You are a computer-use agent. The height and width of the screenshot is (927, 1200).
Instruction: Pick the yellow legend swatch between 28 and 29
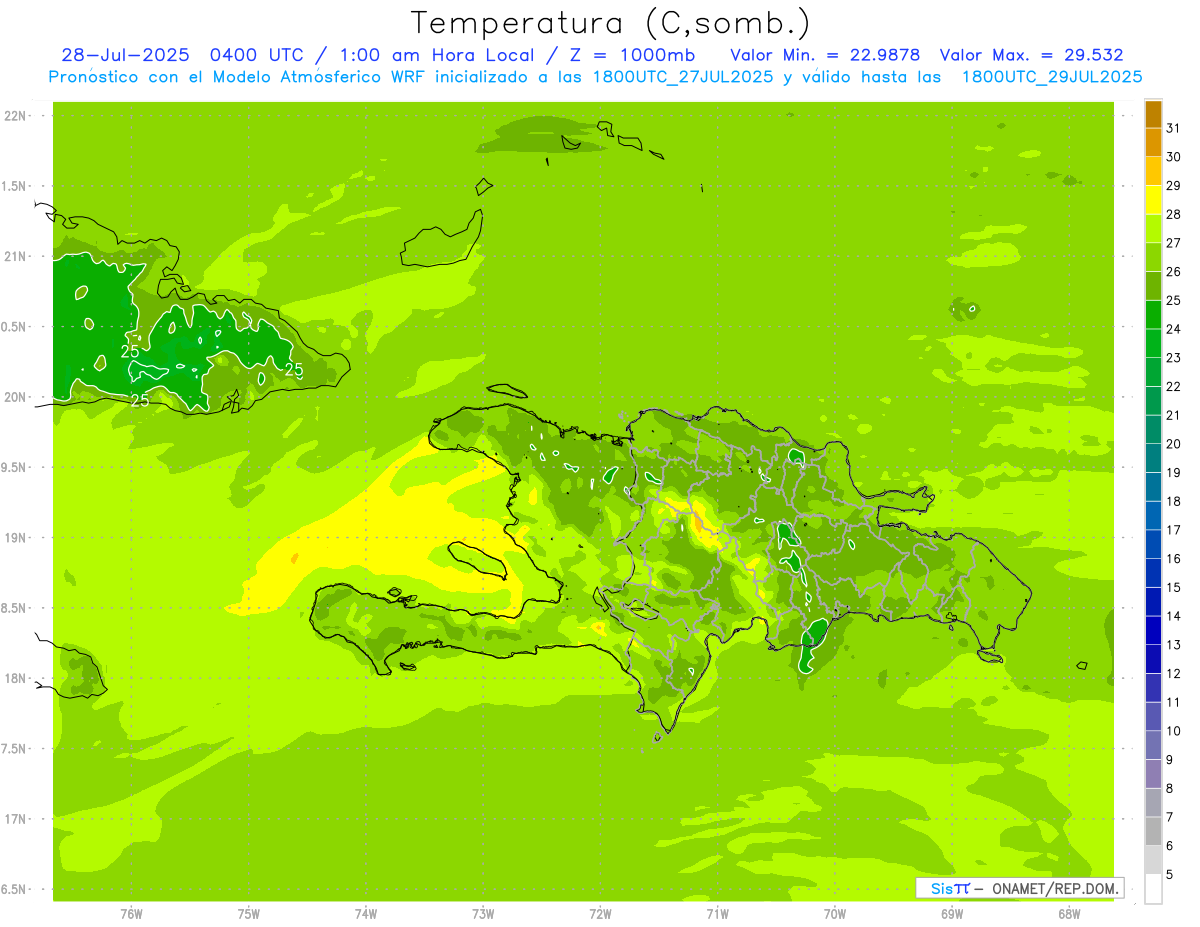tap(1153, 200)
